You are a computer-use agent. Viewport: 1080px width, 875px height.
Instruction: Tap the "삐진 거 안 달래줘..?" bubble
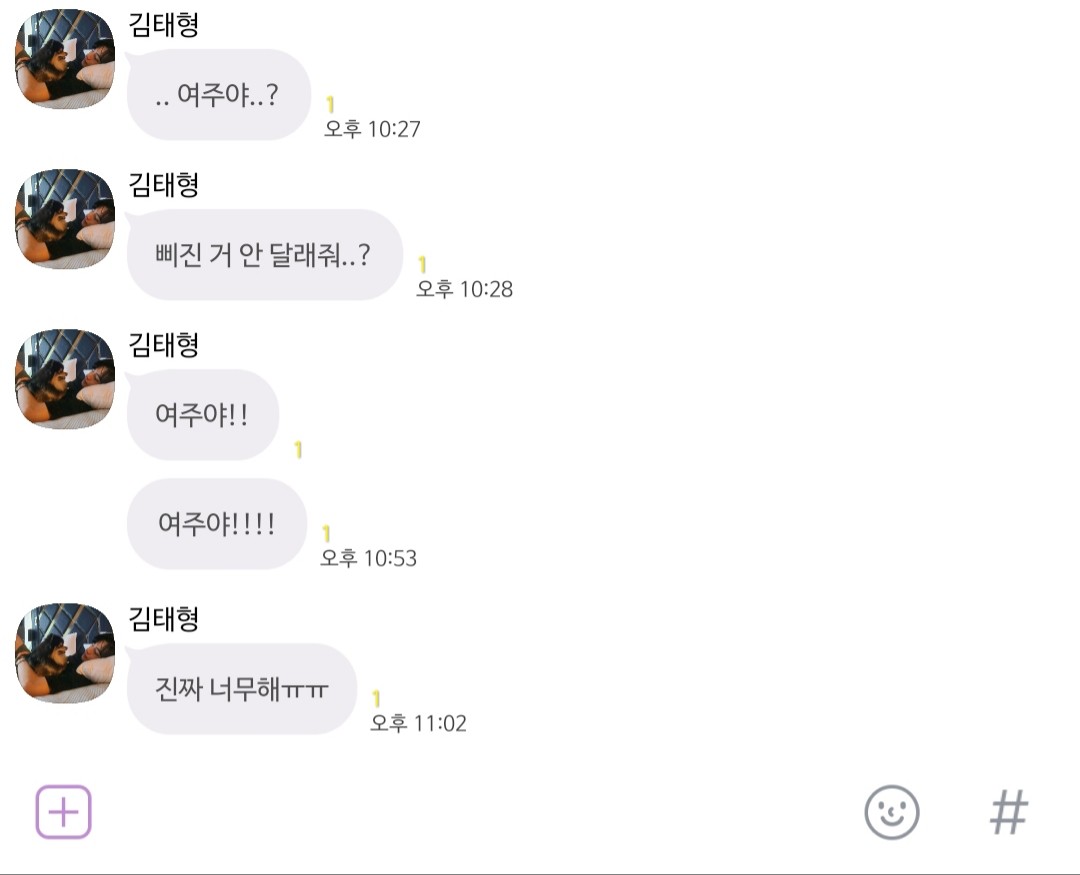pyautogui.click(x=264, y=255)
